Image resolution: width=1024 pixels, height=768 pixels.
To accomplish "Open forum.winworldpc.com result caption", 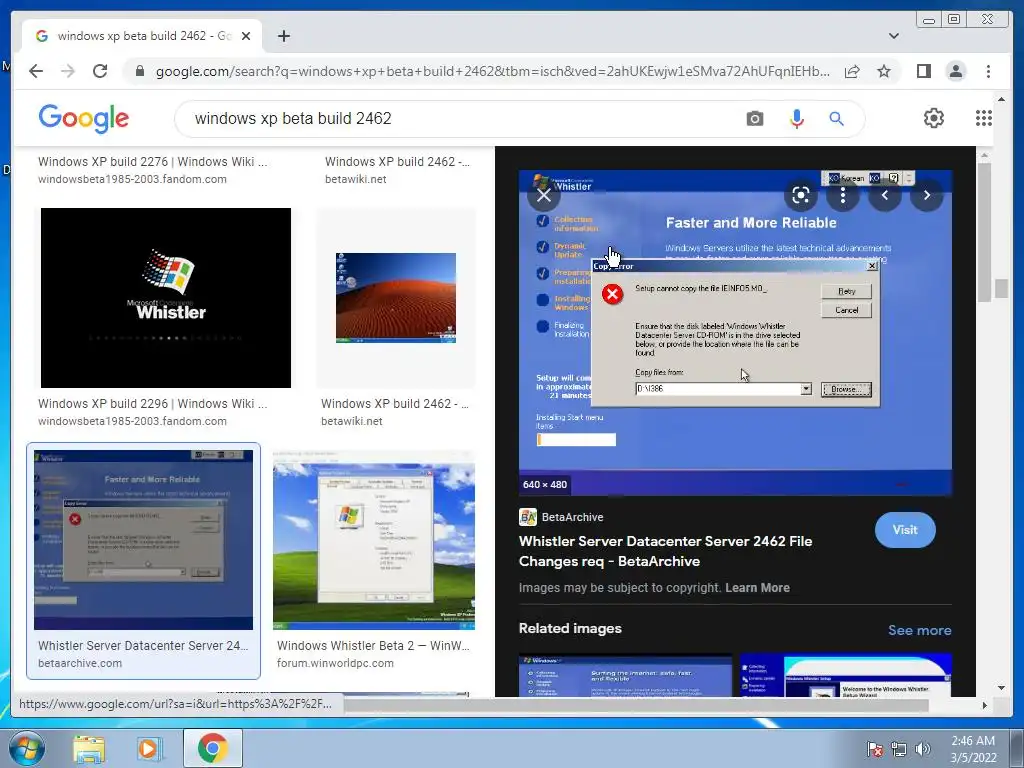I will [335, 663].
